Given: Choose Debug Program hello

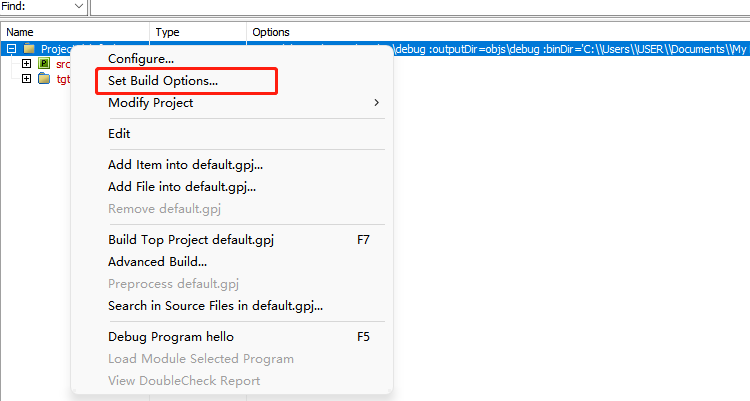Looking at the screenshot, I should click(170, 337).
